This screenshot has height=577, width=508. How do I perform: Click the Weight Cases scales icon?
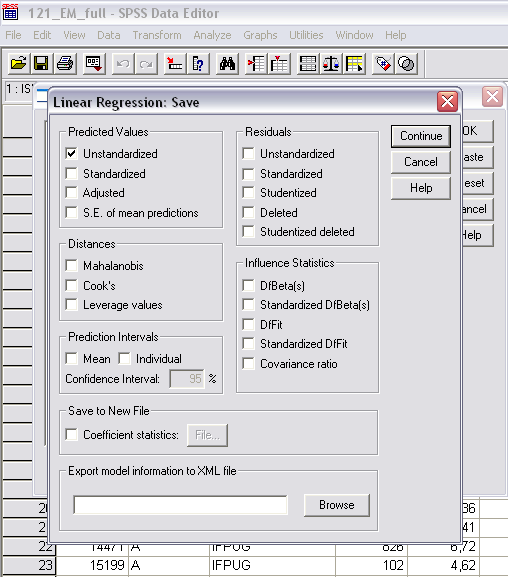tap(331, 64)
